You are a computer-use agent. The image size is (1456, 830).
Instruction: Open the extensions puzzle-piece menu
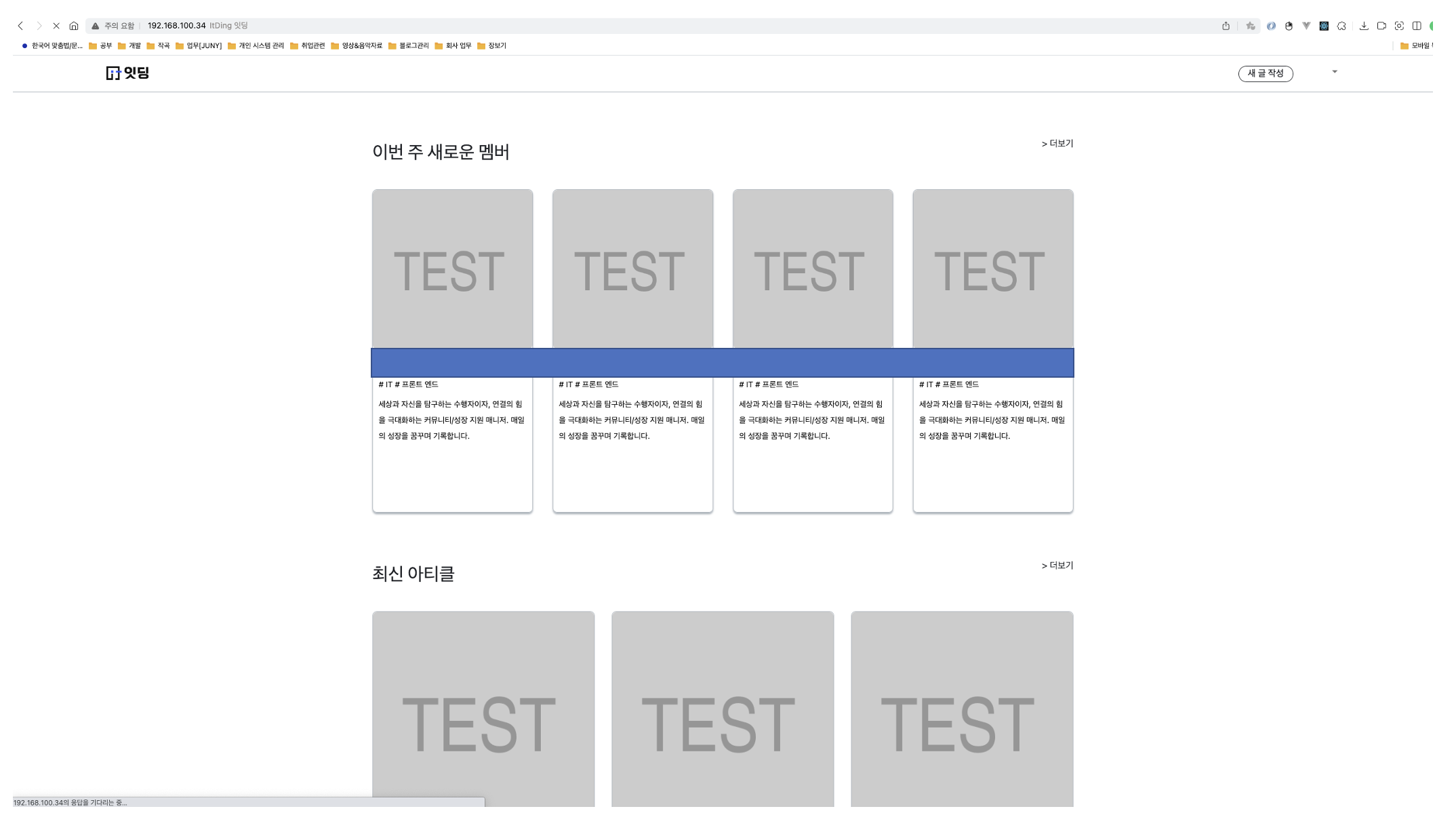click(1341, 26)
